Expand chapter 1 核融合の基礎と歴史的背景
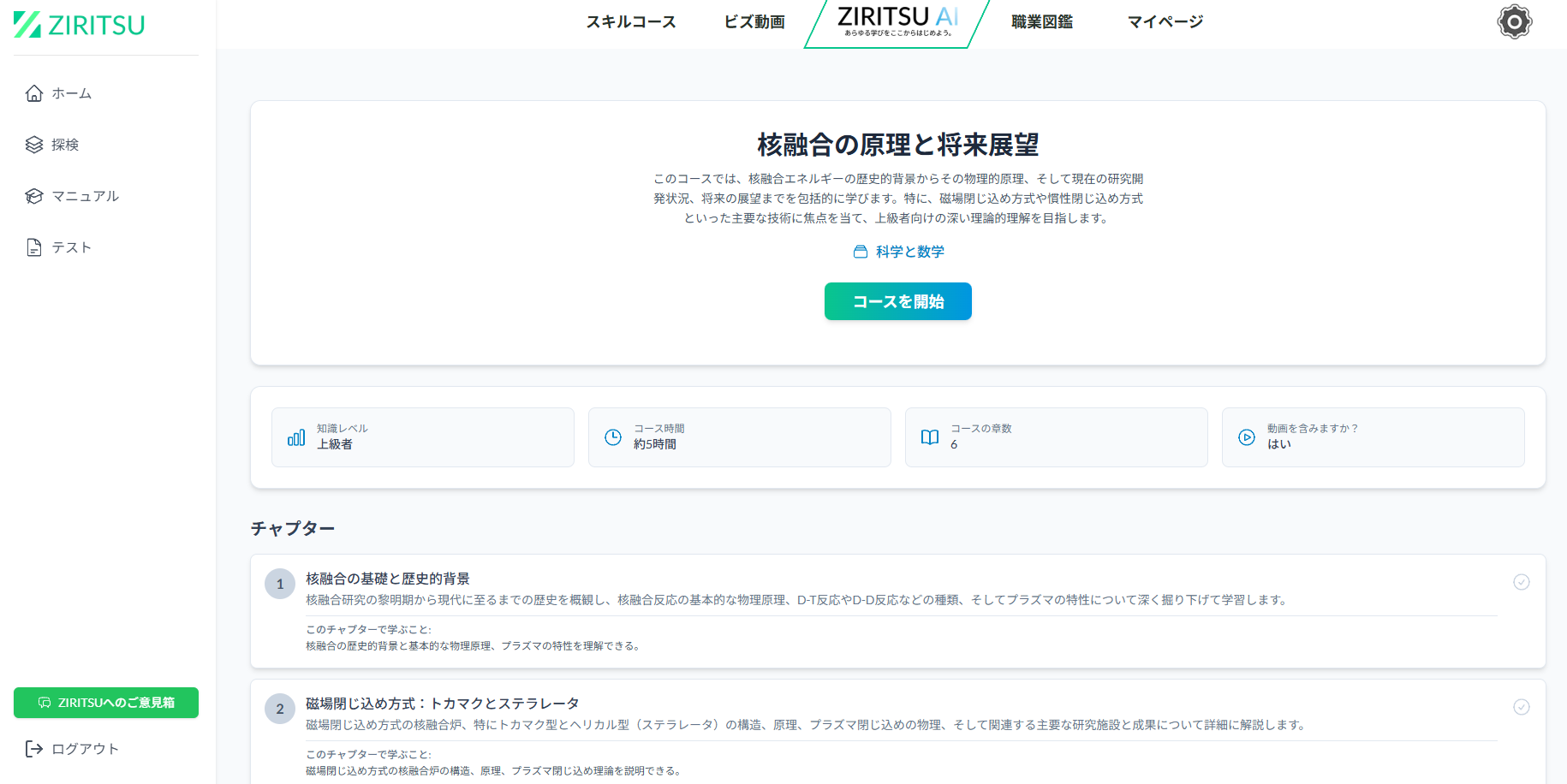Image resolution: width=1567 pixels, height=784 pixels. [388, 579]
